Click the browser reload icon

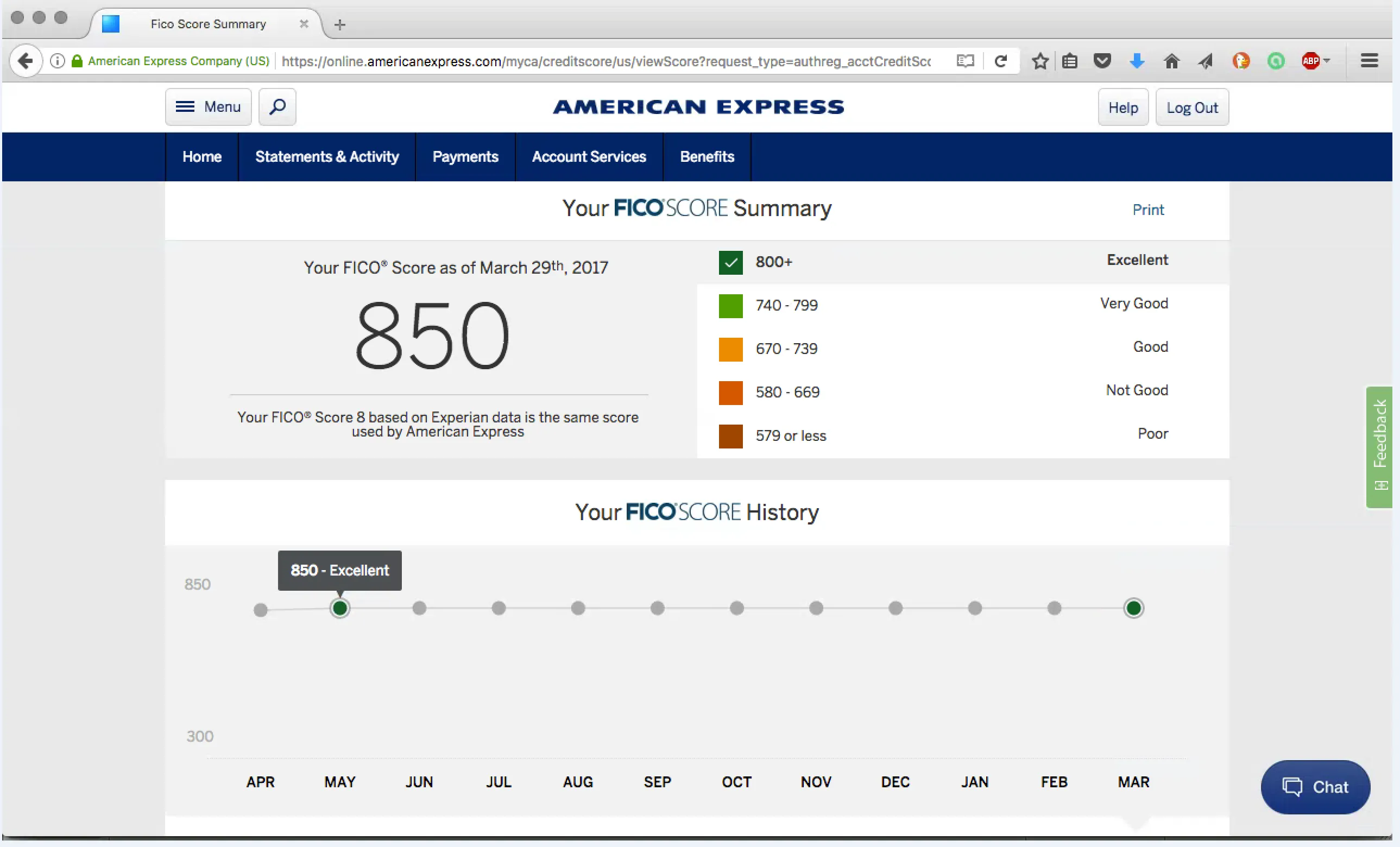tap(1001, 61)
